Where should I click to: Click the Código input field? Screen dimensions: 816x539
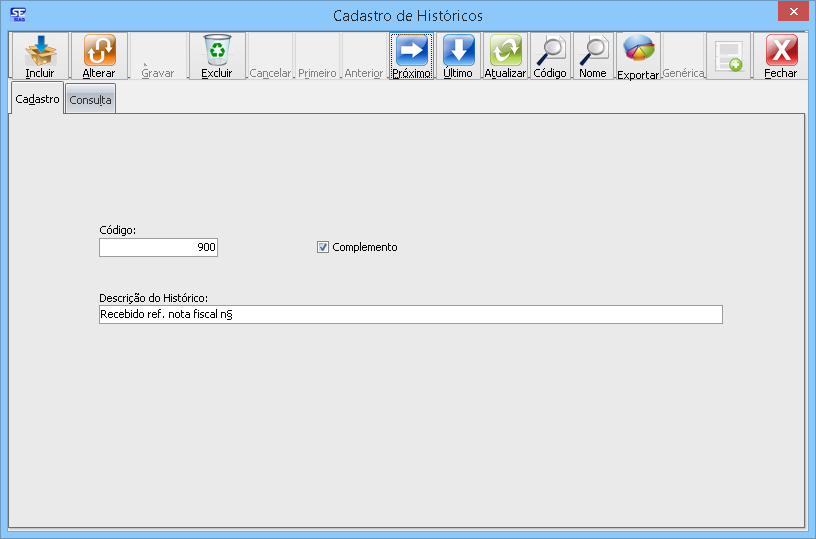point(158,247)
